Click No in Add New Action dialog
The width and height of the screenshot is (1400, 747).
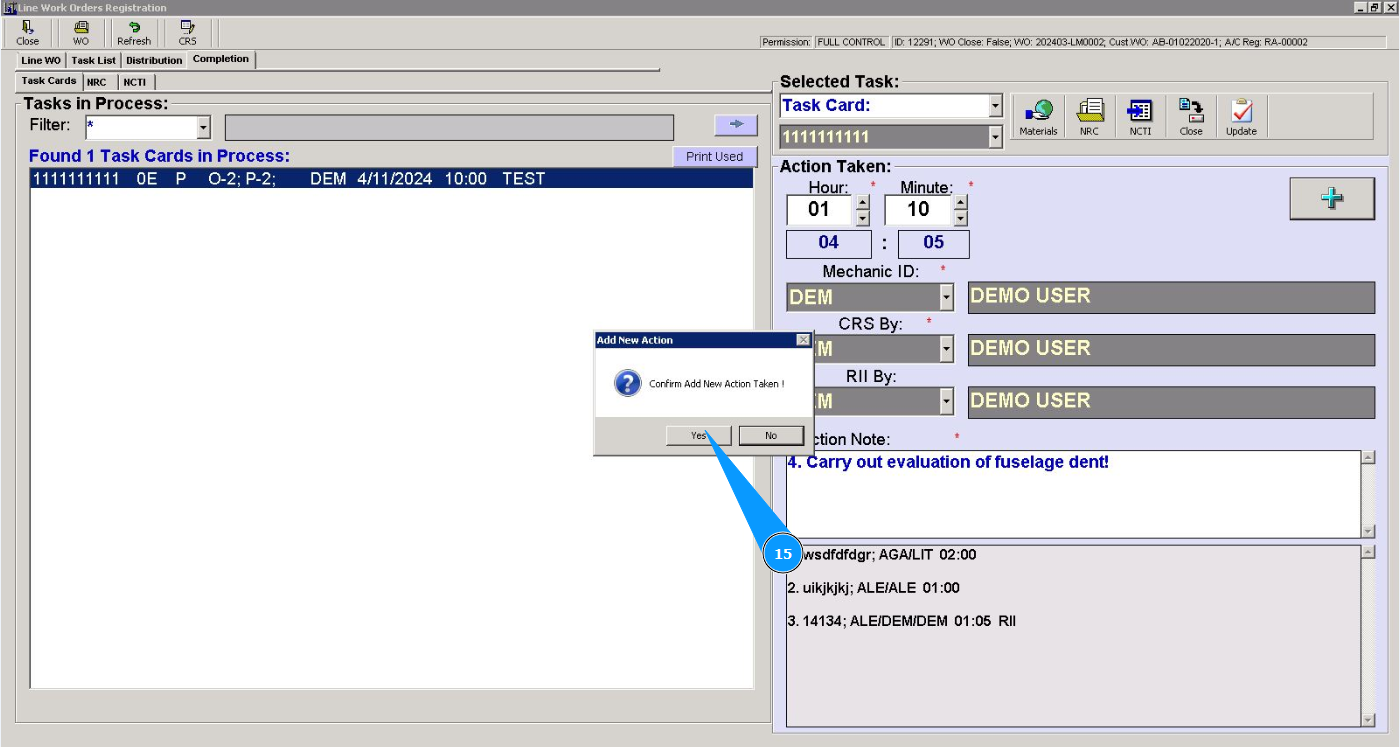click(771, 435)
